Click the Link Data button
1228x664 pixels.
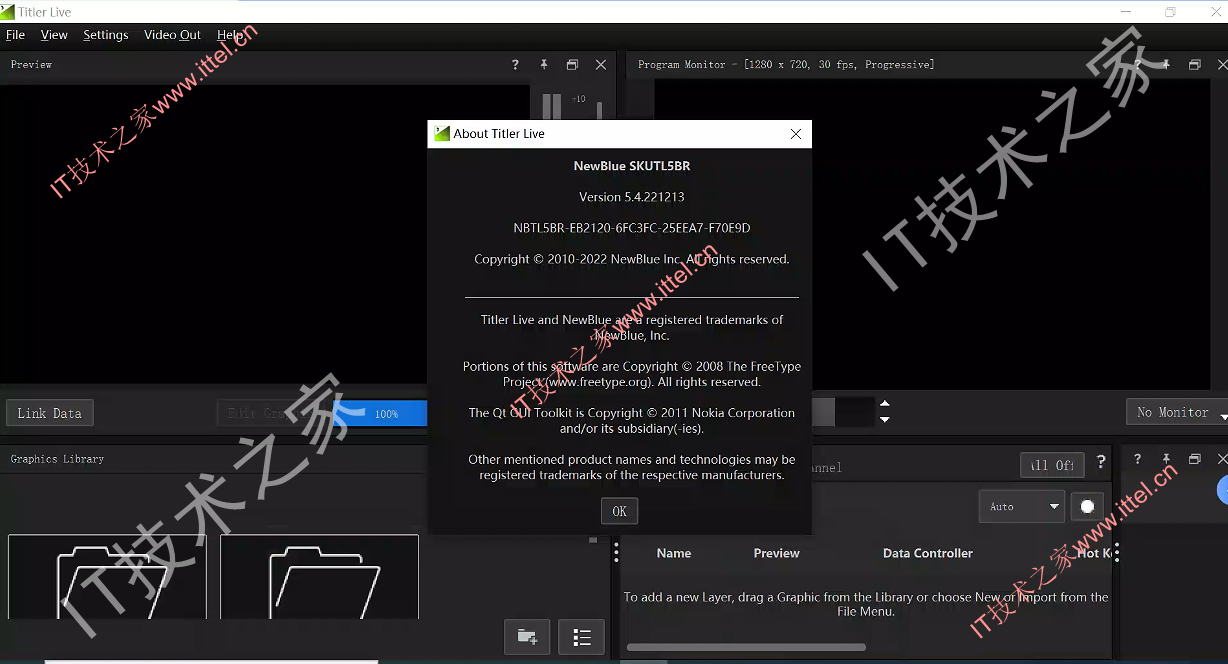click(x=50, y=413)
